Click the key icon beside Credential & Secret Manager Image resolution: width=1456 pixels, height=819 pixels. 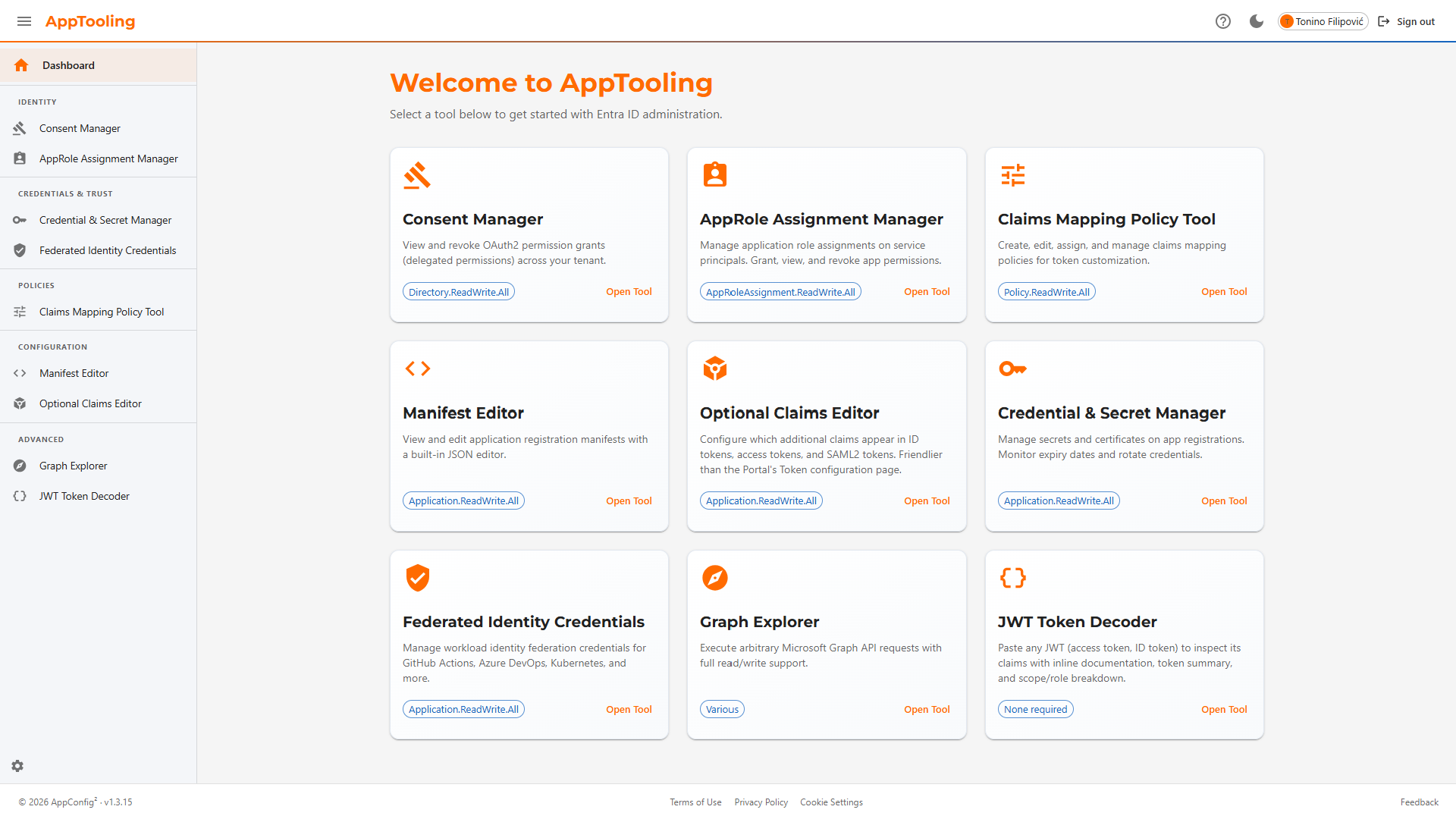point(19,220)
